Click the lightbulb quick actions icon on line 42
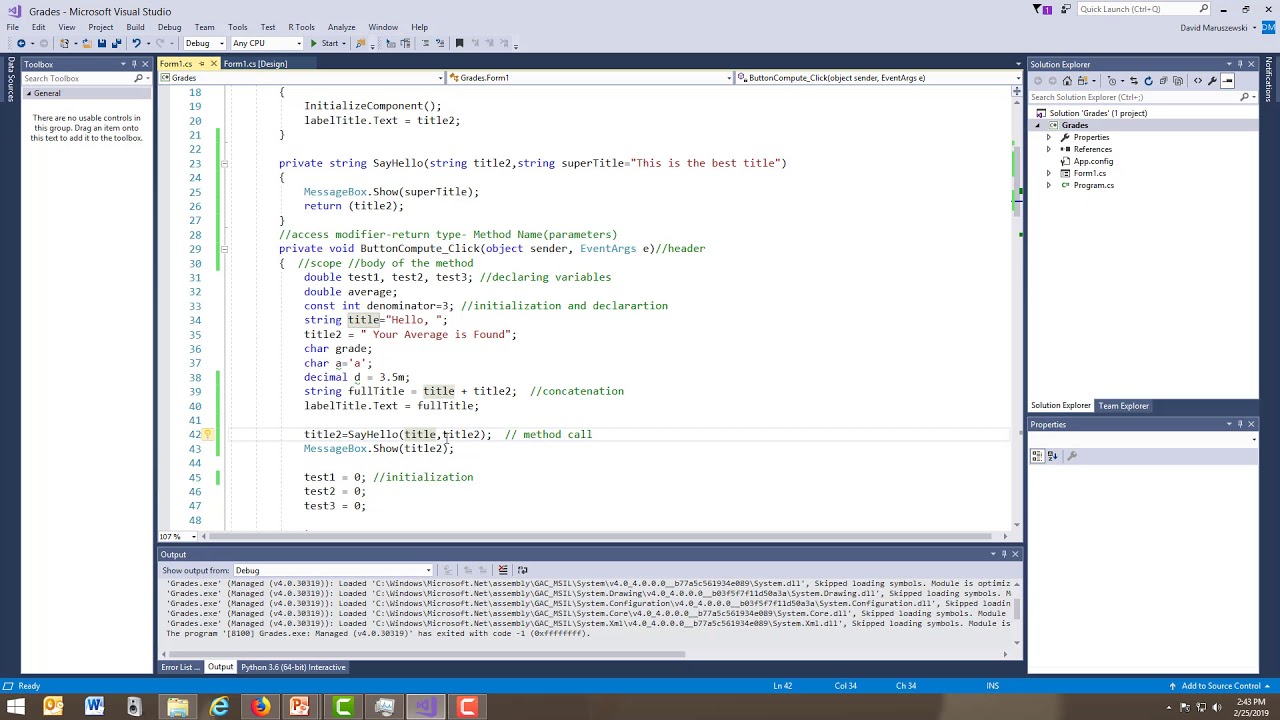The image size is (1280, 720). tap(207, 435)
